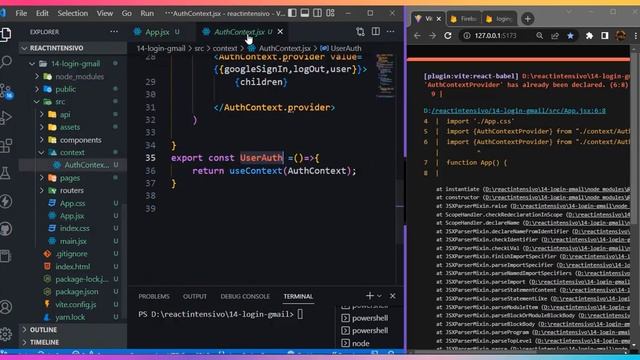This screenshot has height=360, width=640.
Task: Open the launch profile dropdown beside new terminal
Action: pos(380,296)
